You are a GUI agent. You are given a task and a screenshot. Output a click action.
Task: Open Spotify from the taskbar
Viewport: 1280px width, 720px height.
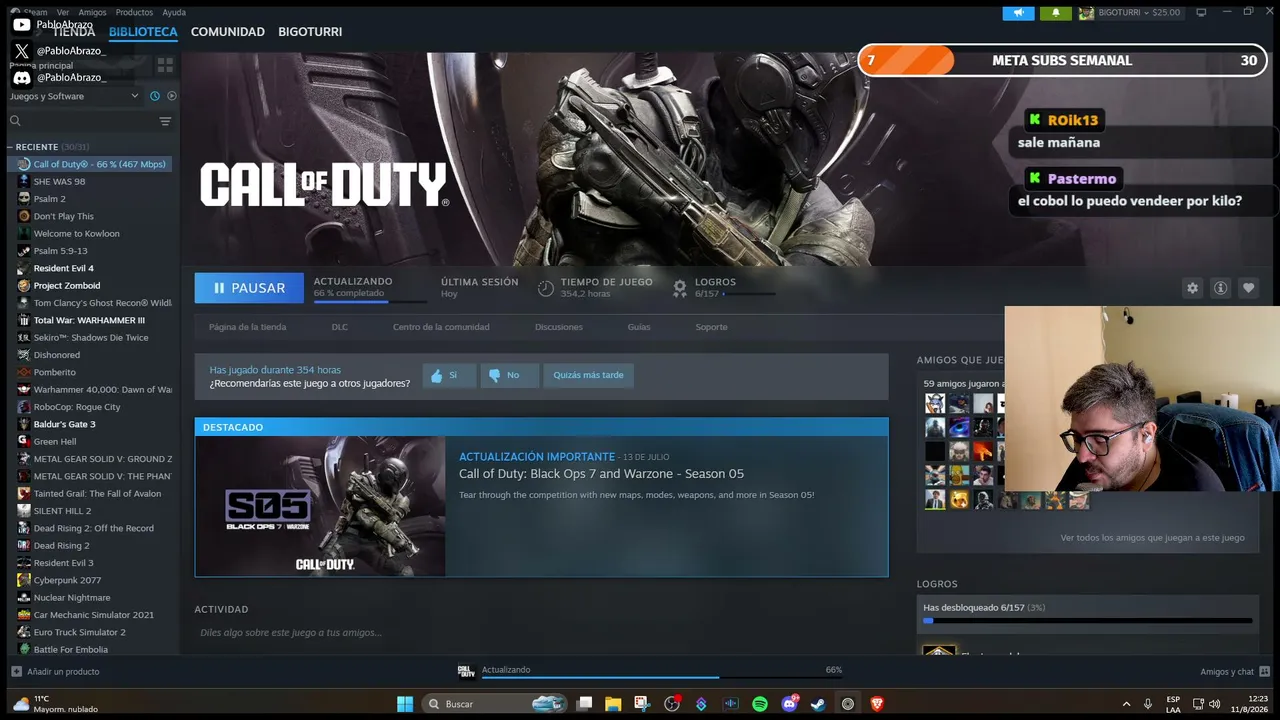click(760, 704)
